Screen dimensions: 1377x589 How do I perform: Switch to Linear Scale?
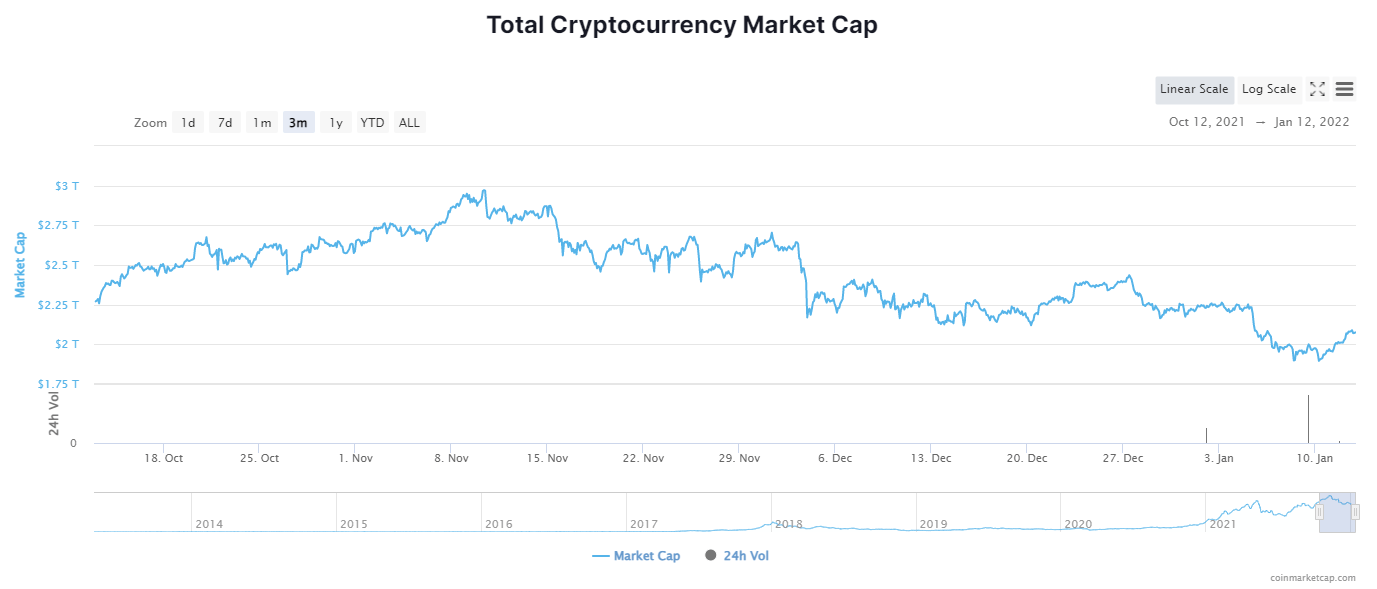(x=1194, y=89)
